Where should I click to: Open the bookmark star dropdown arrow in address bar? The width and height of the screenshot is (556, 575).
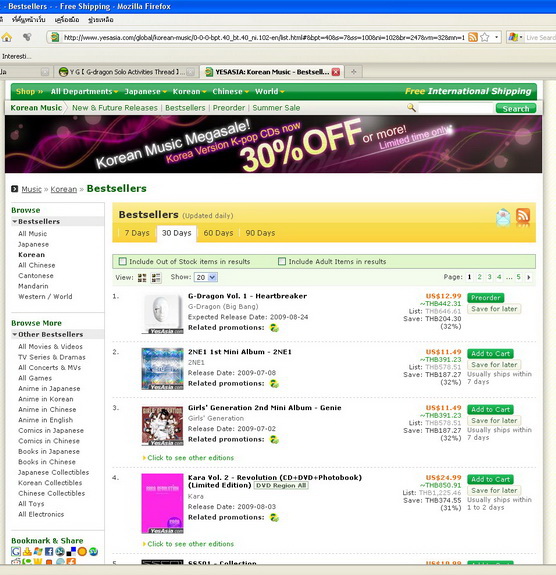pyautogui.click(x=496, y=37)
